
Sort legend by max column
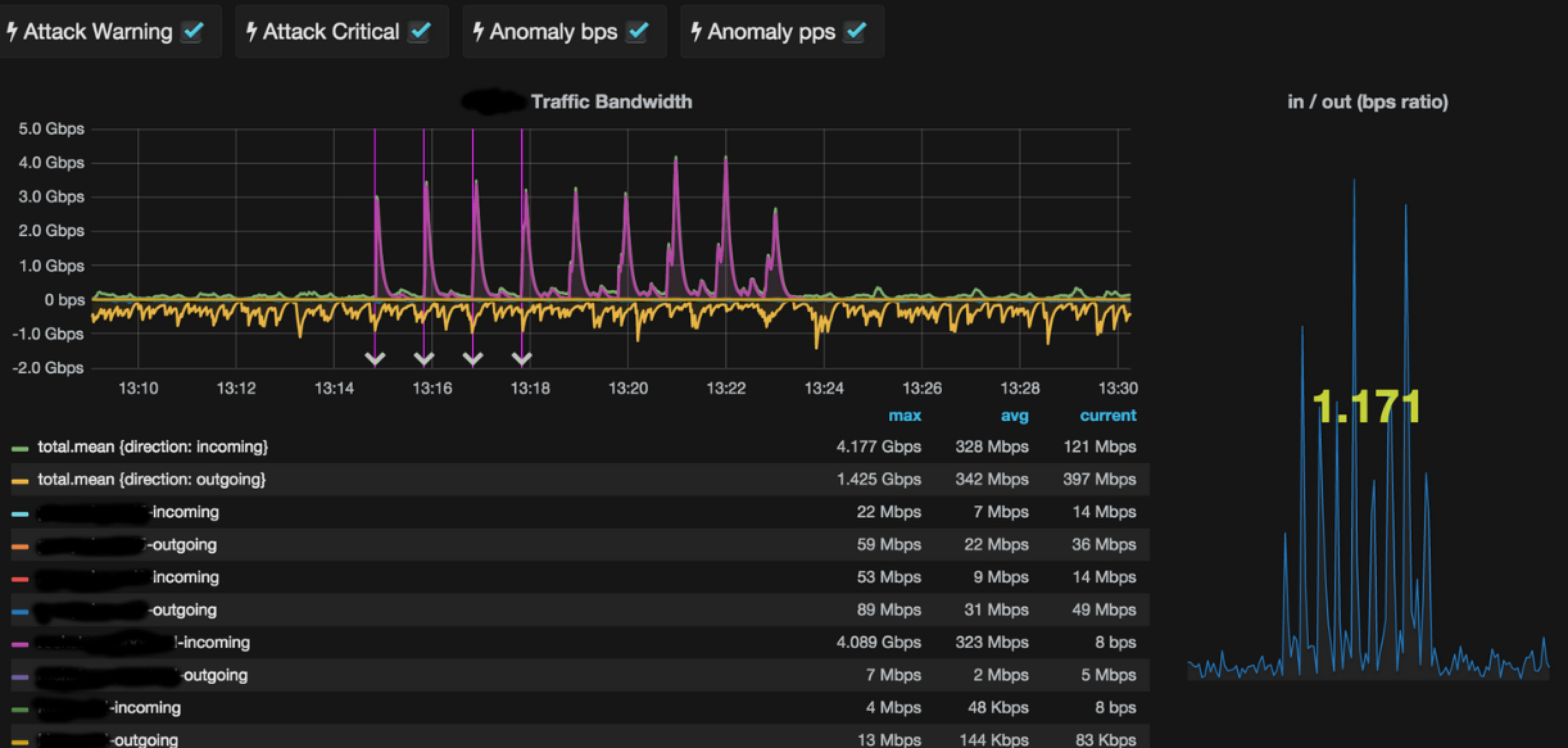pos(905,416)
